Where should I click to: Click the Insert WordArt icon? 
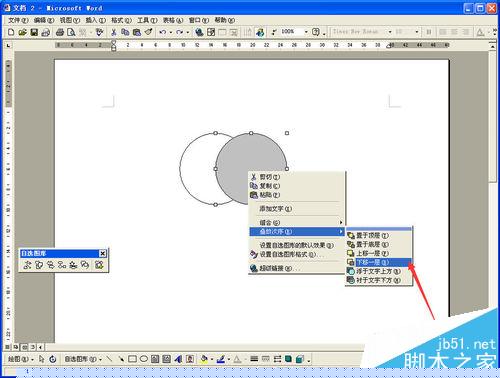tap(178, 359)
